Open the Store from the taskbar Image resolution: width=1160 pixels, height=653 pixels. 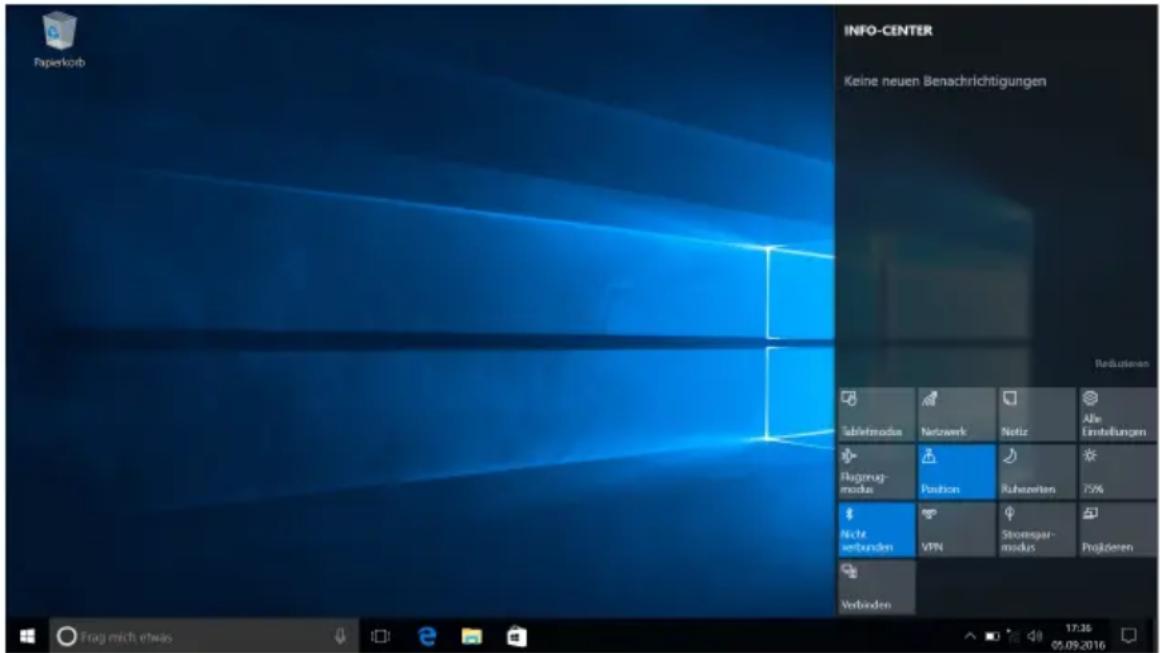pyautogui.click(x=516, y=636)
